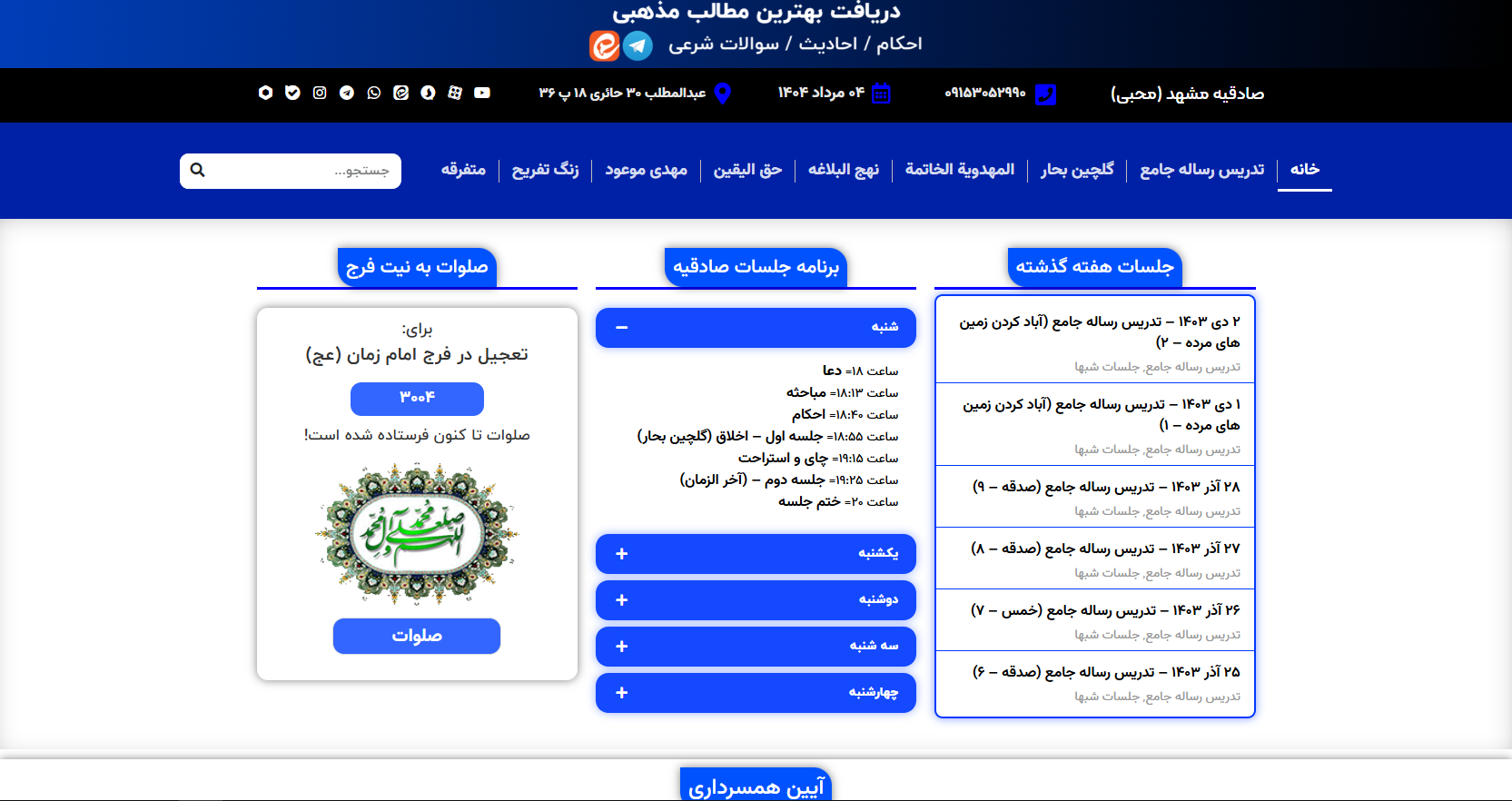
Task: Click the blue calendar icon
Action: [x=881, y=94]
